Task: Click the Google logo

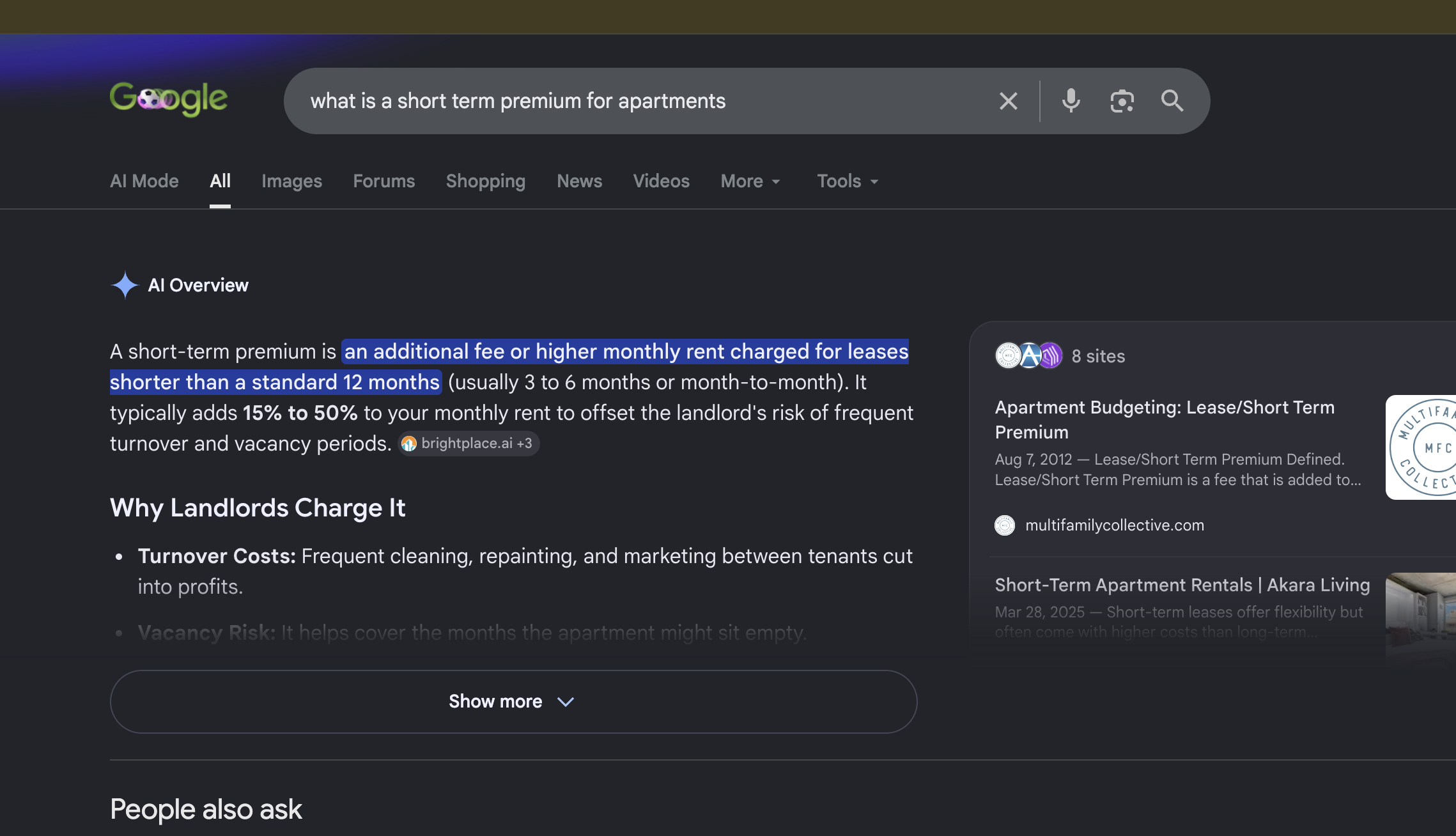Action: point(169,99)
